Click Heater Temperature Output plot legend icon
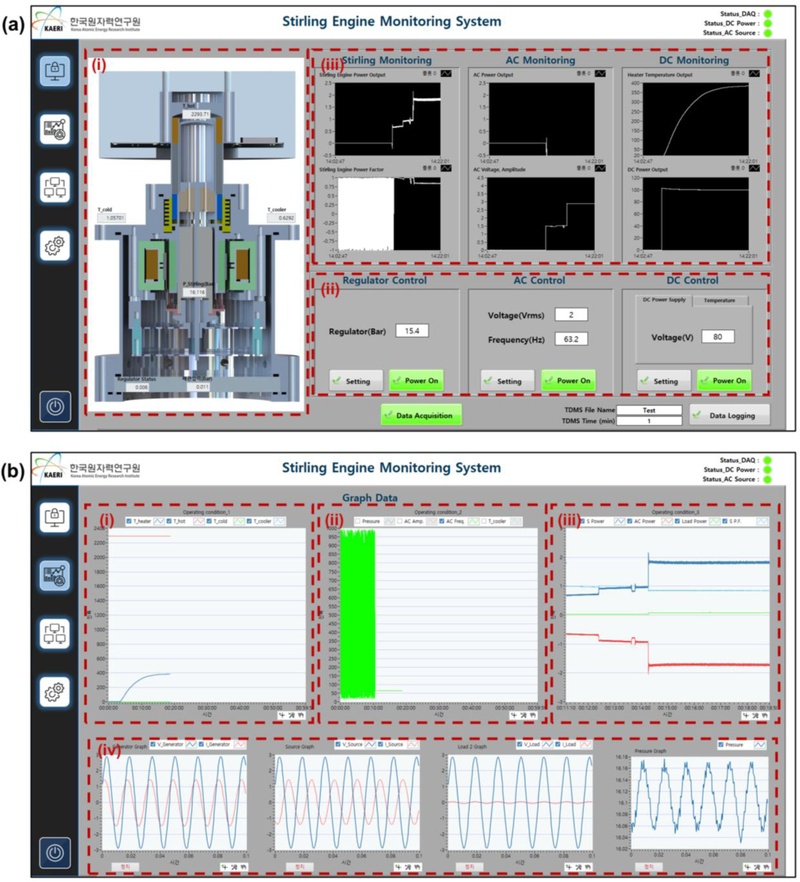The image size is (800, 882). pyautogui.click(x=754, y=73)
